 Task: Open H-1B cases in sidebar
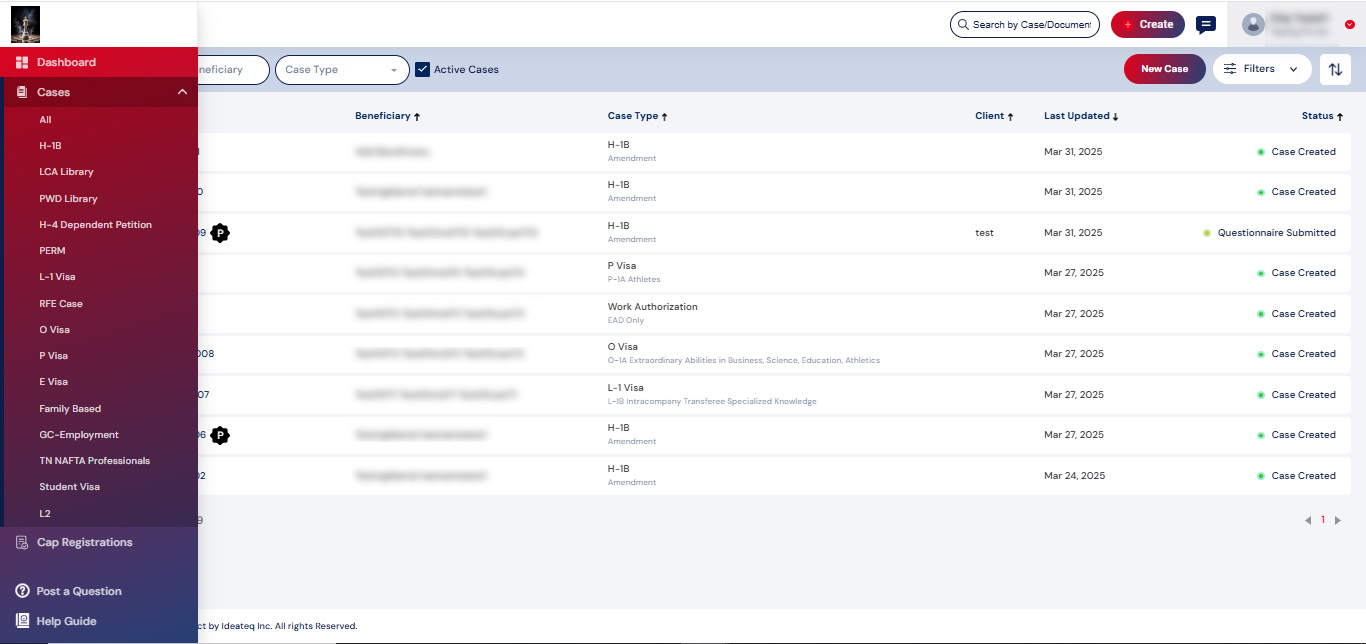click(x=50, y=146)
